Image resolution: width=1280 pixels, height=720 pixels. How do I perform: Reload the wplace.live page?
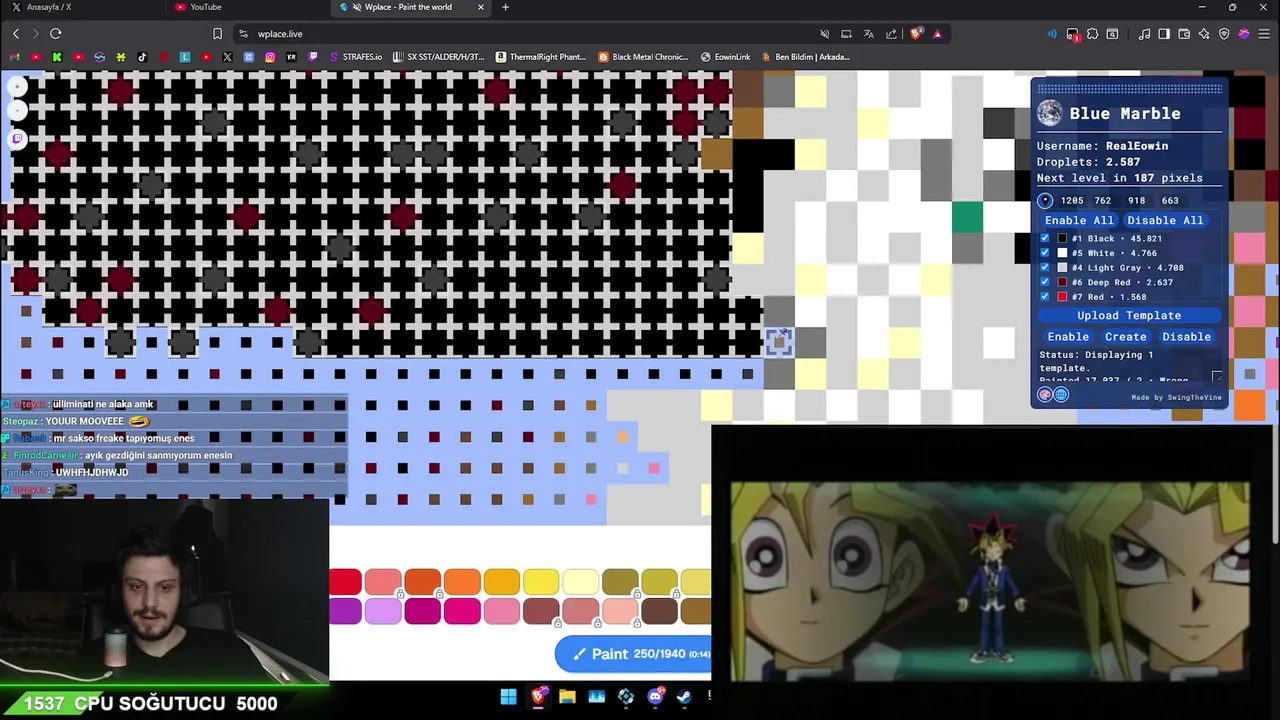(x=56, y=34)
